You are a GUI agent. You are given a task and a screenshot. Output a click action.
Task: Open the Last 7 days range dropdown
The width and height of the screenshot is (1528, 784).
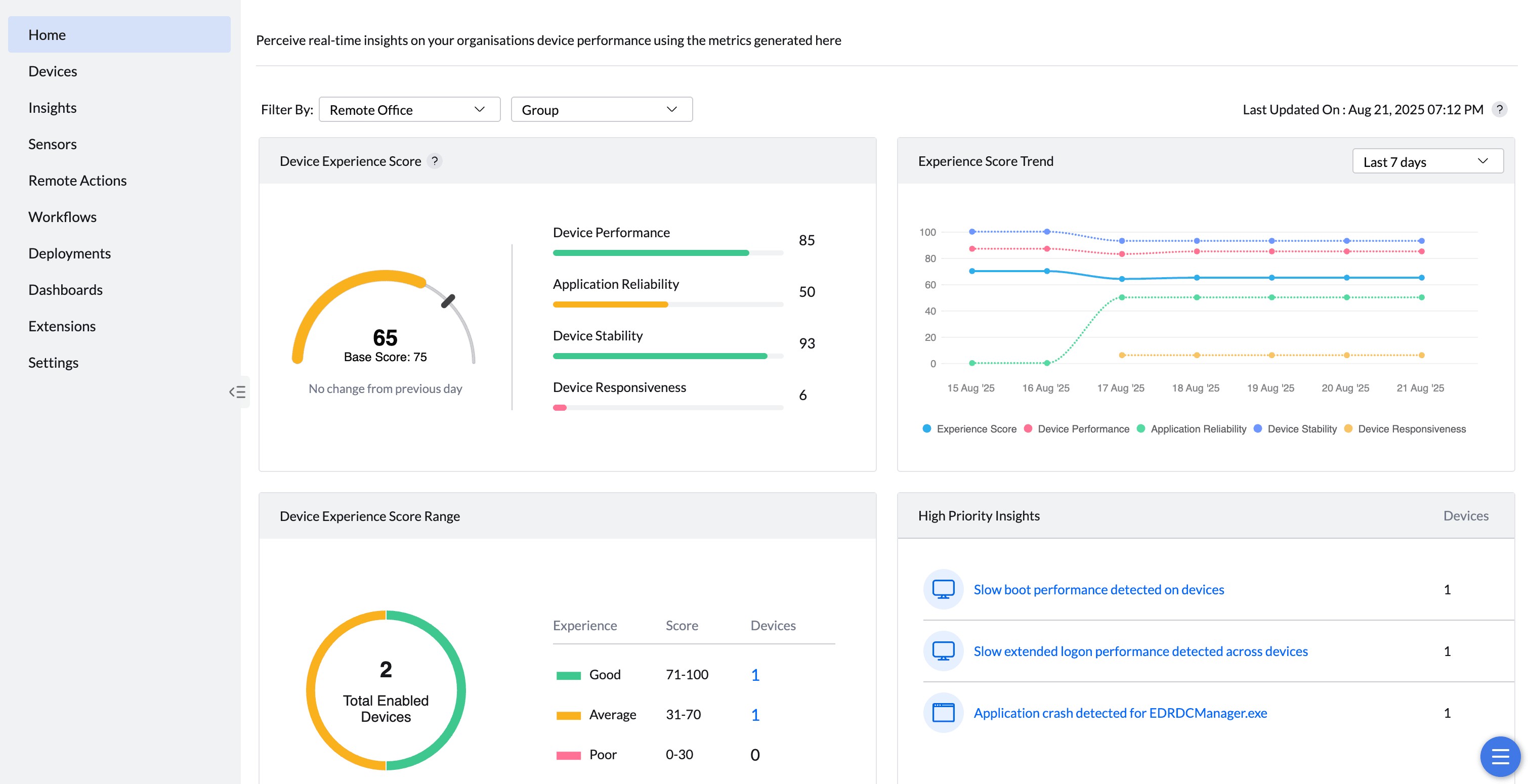[1427, 162]
